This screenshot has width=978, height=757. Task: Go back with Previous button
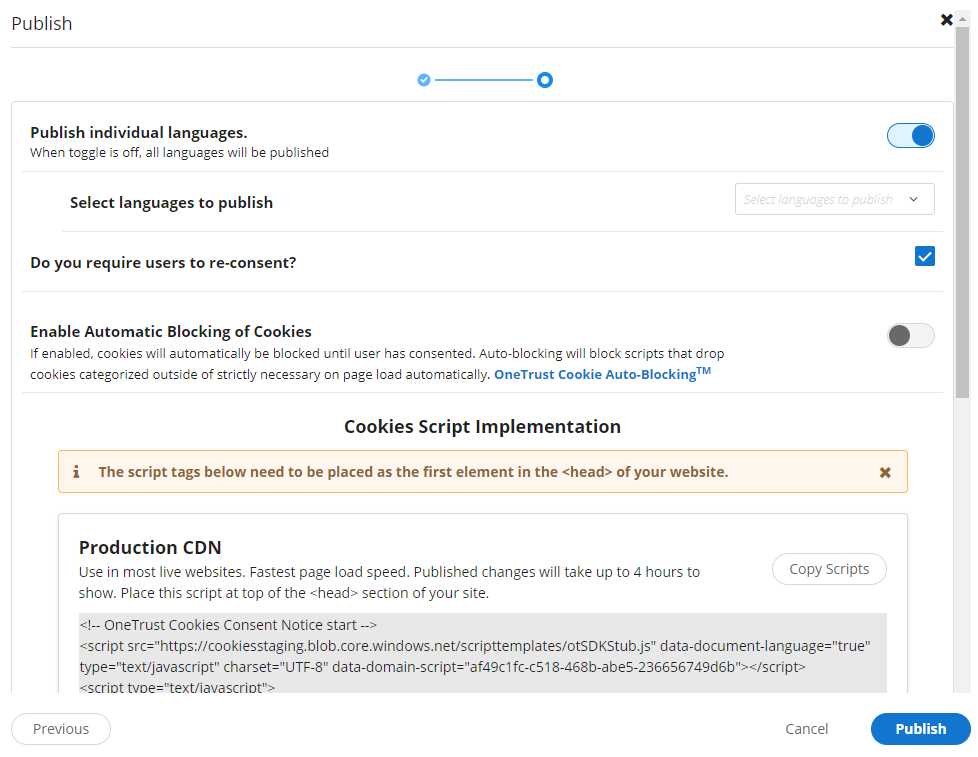[61, 728]
